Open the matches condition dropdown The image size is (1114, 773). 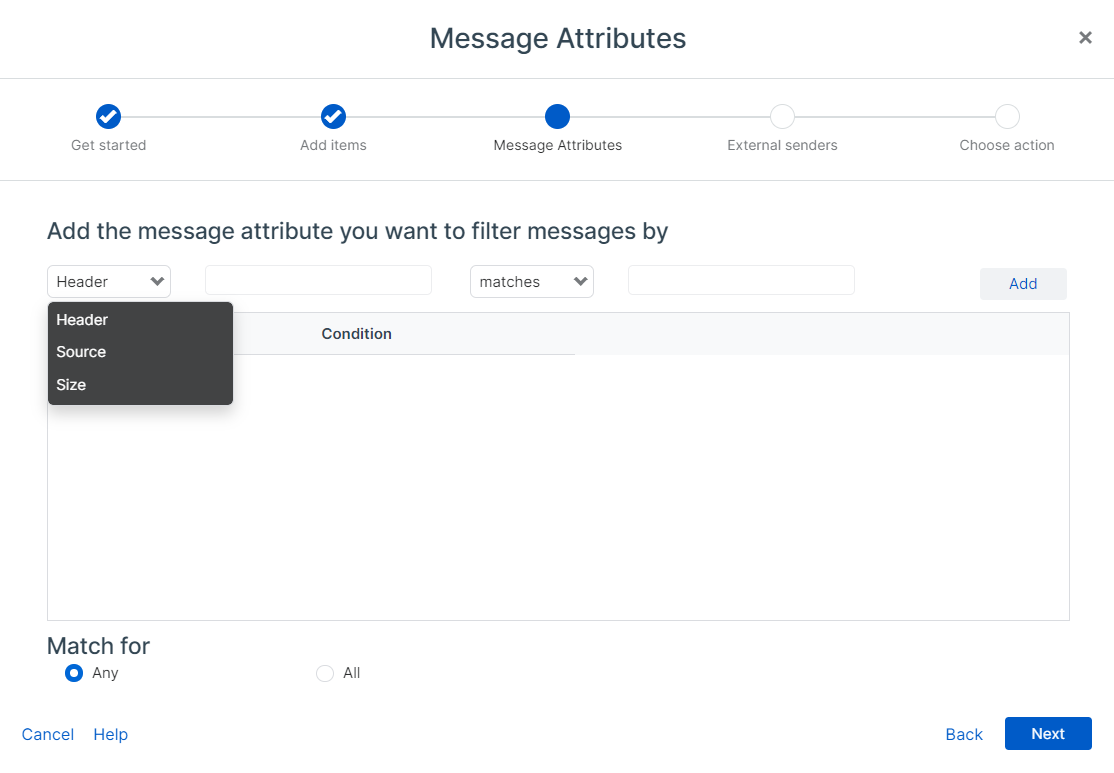coord(531,281)
